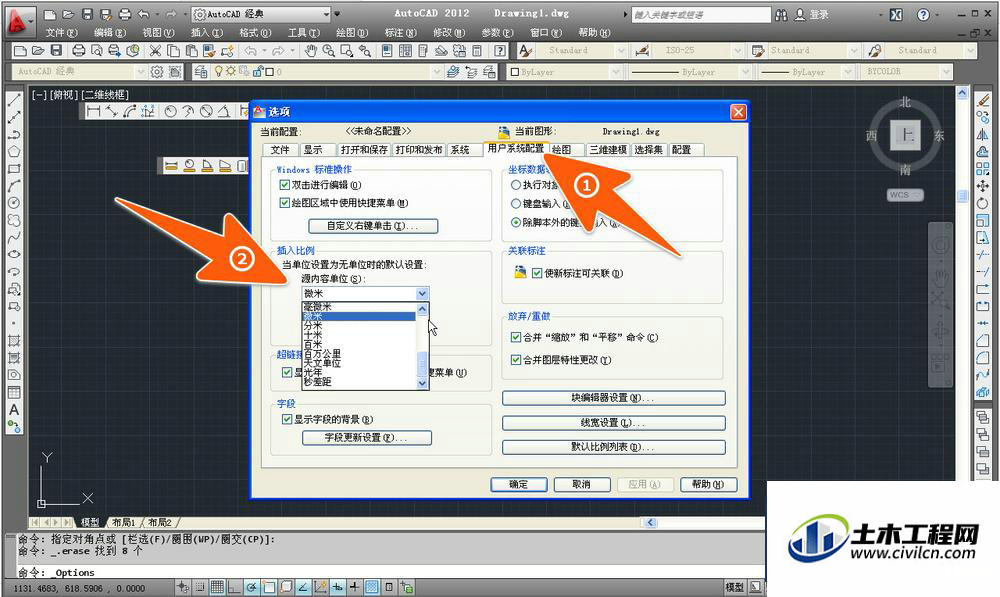Screen dimensions: 1000x597
Task: Select the Erase tool in modify toolbar
Action: (x=983, y=101)
